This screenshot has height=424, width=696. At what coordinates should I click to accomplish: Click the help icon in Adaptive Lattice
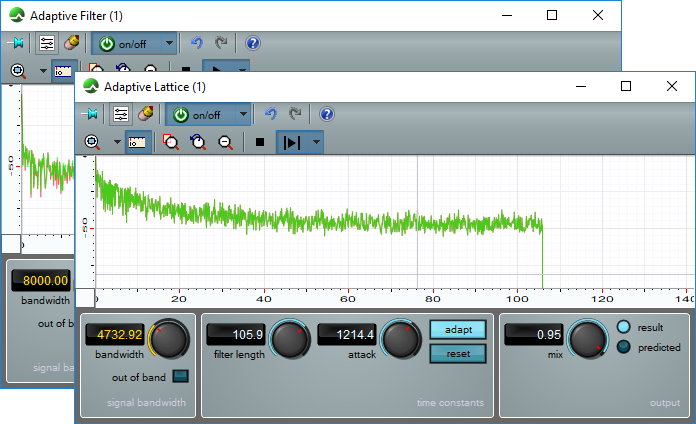326,114
